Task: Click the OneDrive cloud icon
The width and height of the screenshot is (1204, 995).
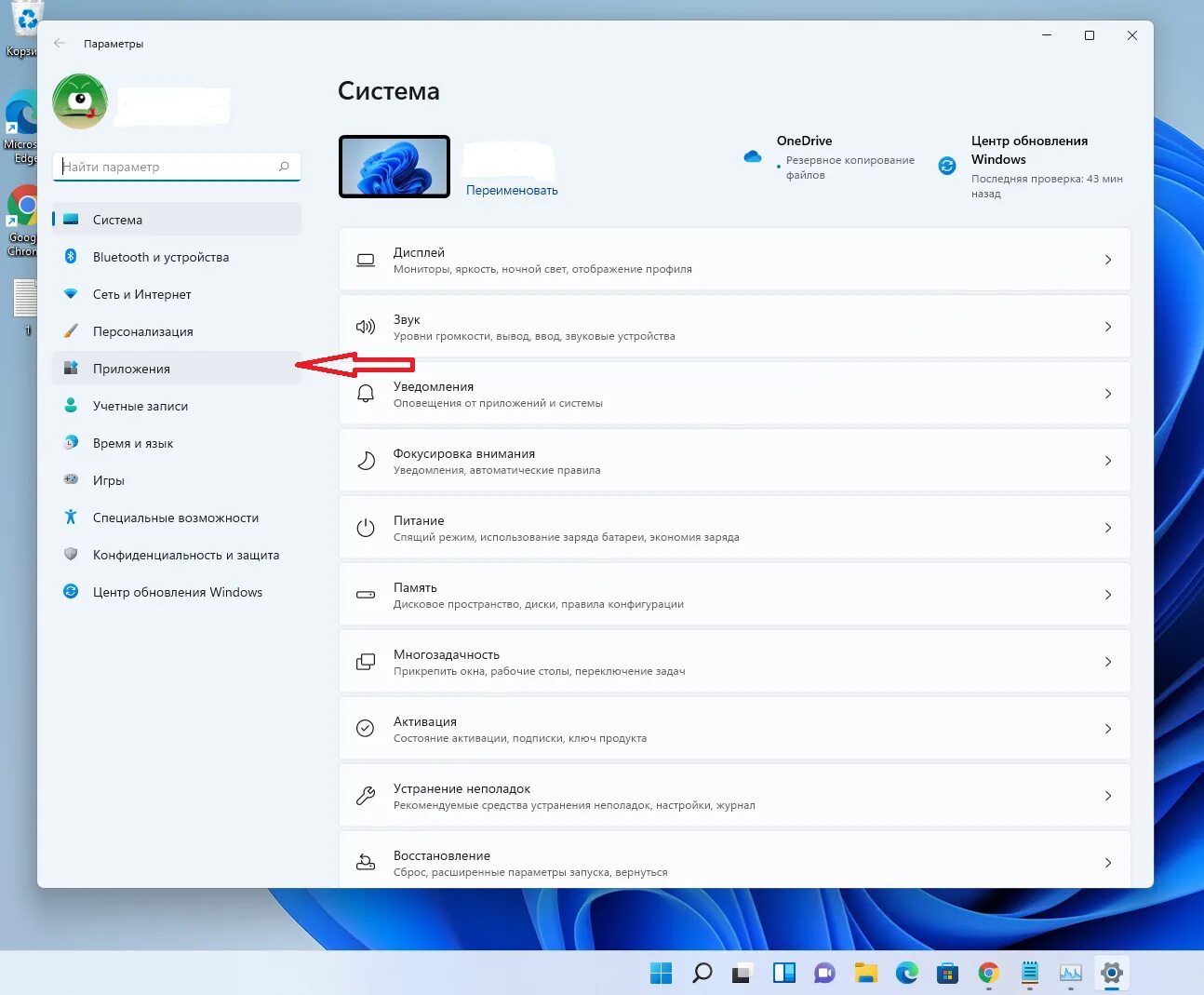Action: pos(753,157)
